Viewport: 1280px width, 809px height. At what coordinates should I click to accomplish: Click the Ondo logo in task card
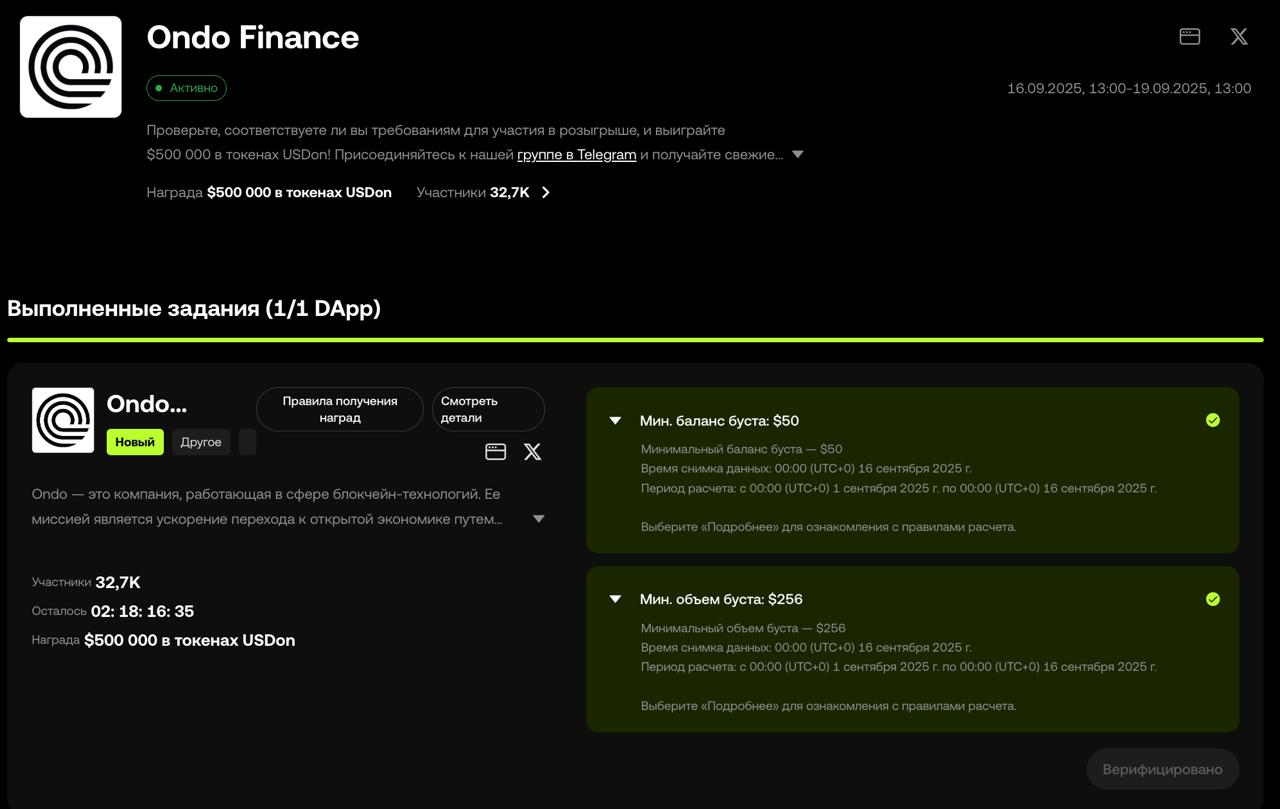point(63,420)
